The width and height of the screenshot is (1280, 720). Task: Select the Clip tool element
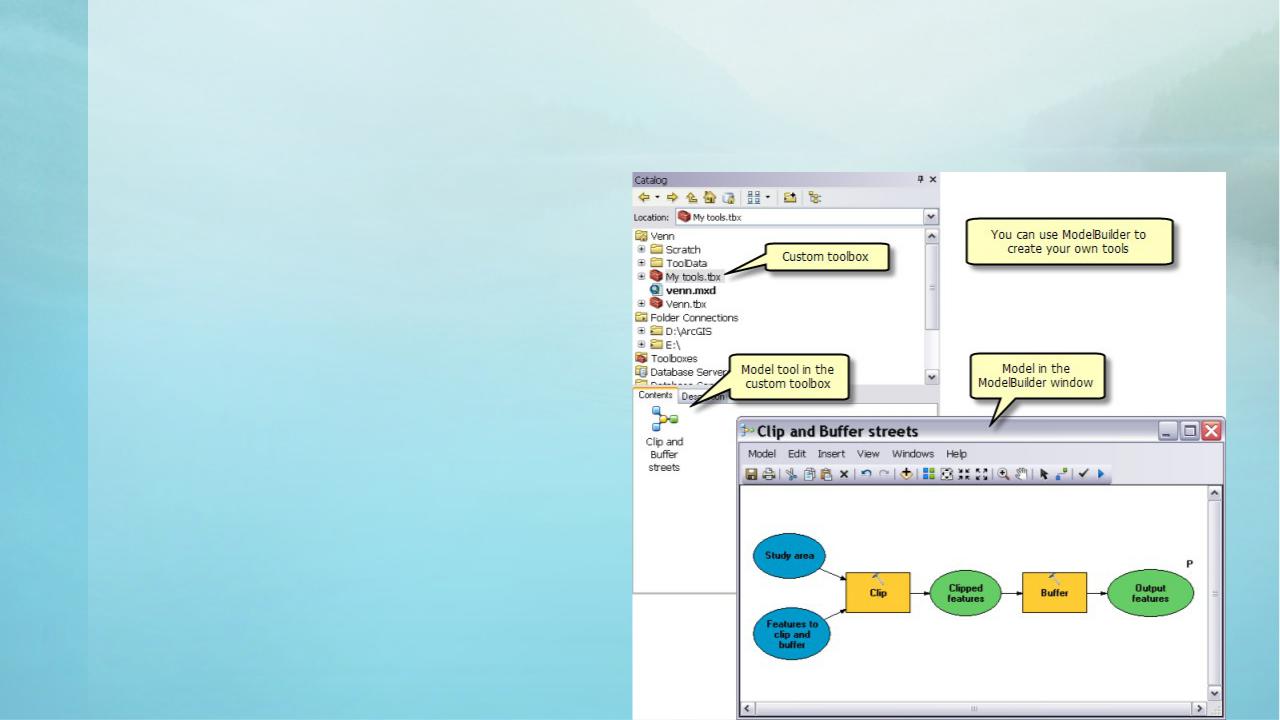point(878,592)
